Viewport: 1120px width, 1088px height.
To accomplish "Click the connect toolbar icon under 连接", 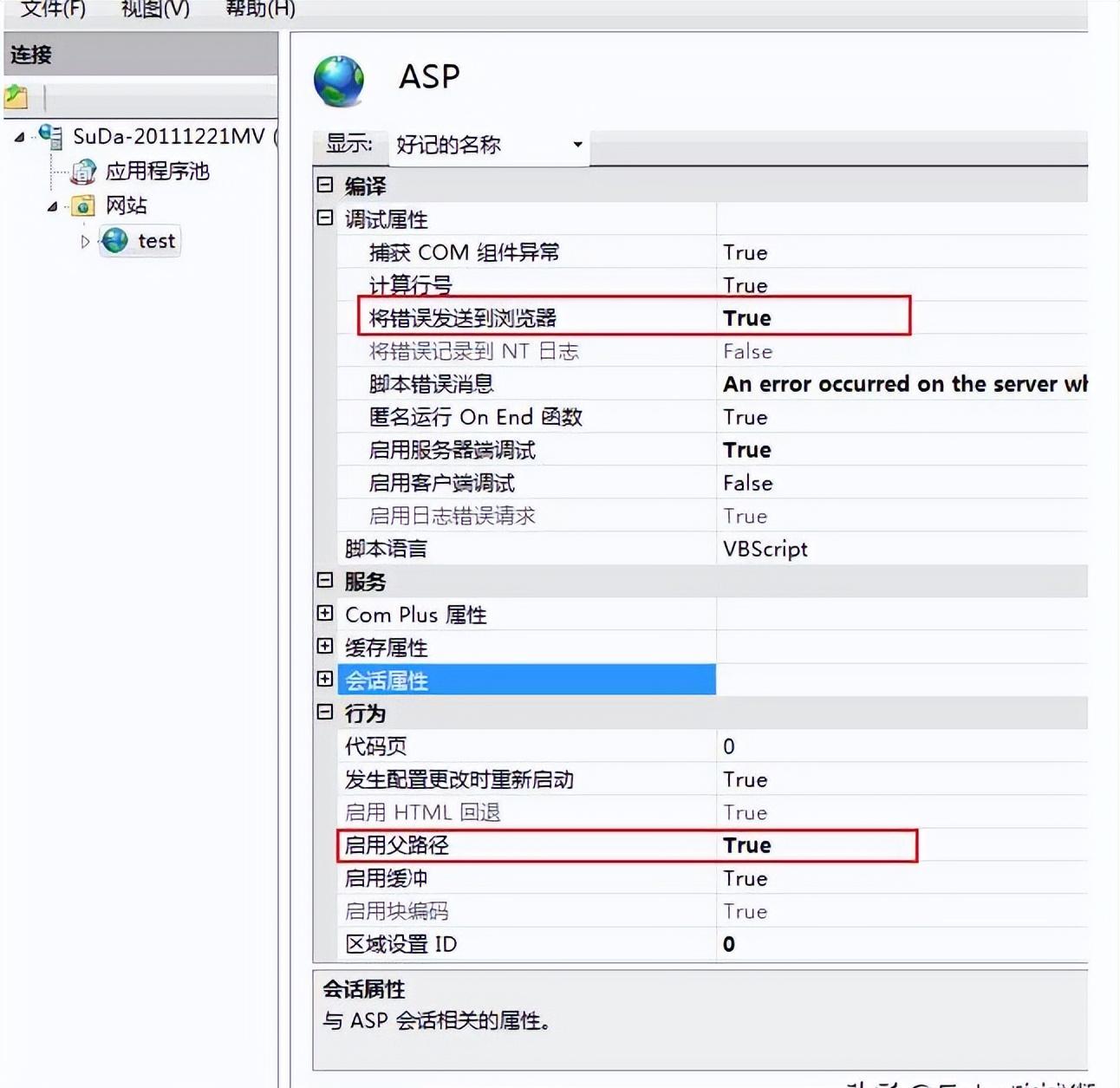I will tap(16, 97).
